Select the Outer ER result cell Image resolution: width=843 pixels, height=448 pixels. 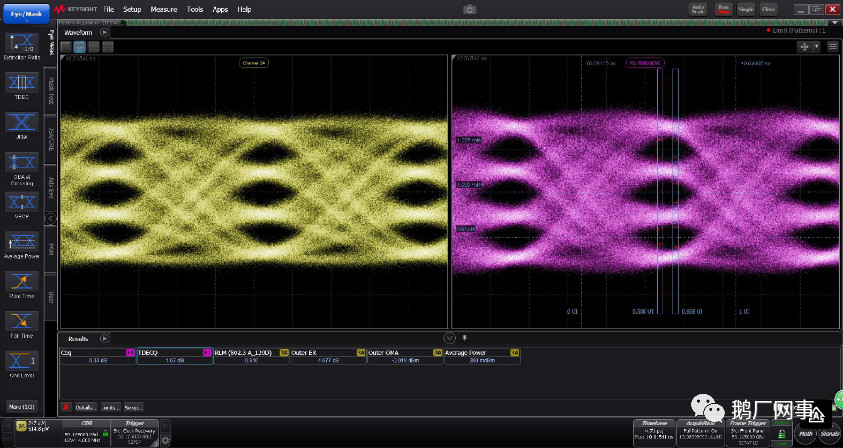pos(327,358)
